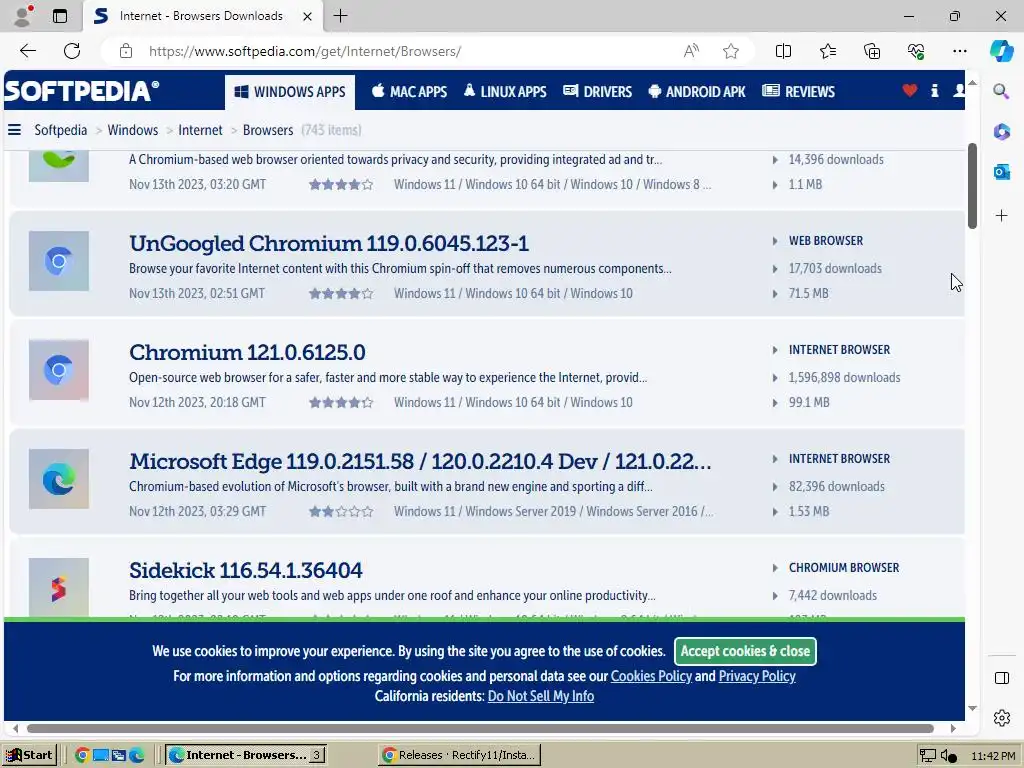This screenshot has width=1024, height=768.
Task: Close the Internet - Browsers Downloads tab
Action: [x=307, y=16]
